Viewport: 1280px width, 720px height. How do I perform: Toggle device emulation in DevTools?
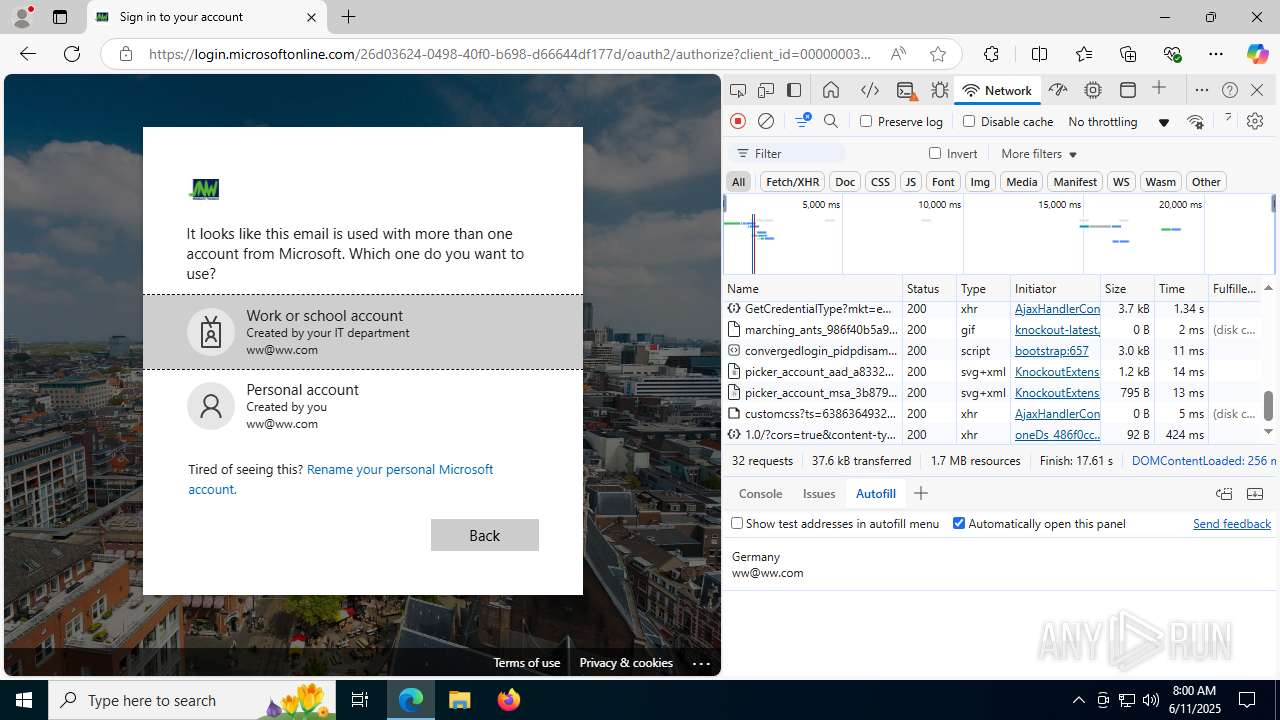(766, 90)
